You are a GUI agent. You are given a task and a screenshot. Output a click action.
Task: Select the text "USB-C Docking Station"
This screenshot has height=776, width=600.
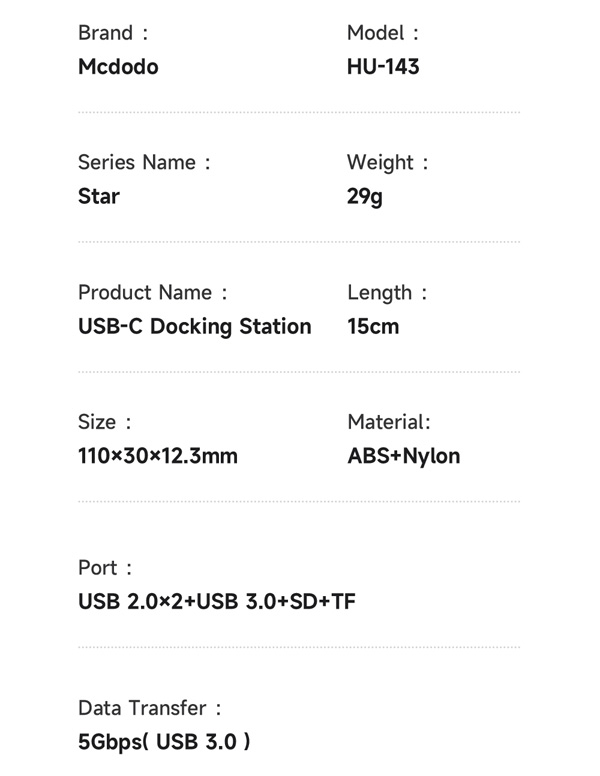tap(194, 326)
